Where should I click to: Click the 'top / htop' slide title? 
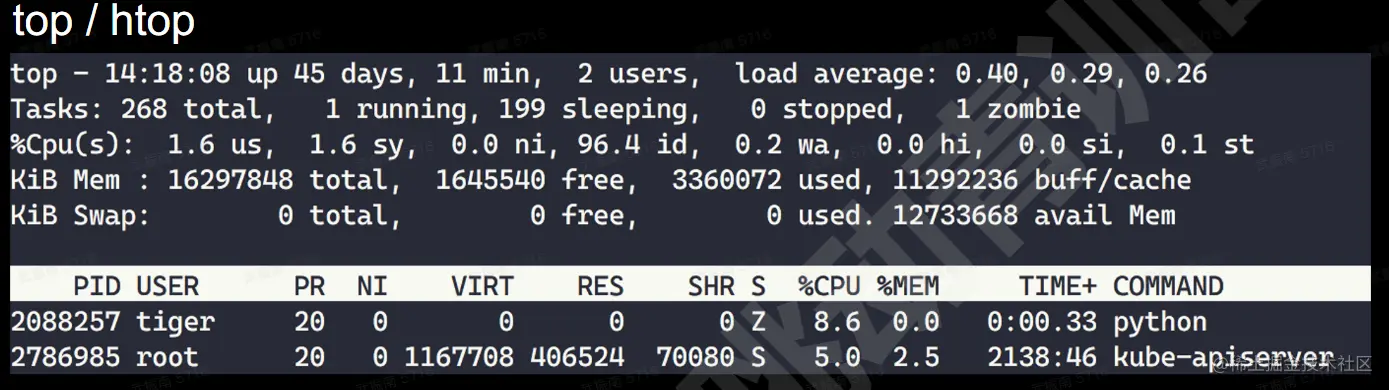(103, 22)
